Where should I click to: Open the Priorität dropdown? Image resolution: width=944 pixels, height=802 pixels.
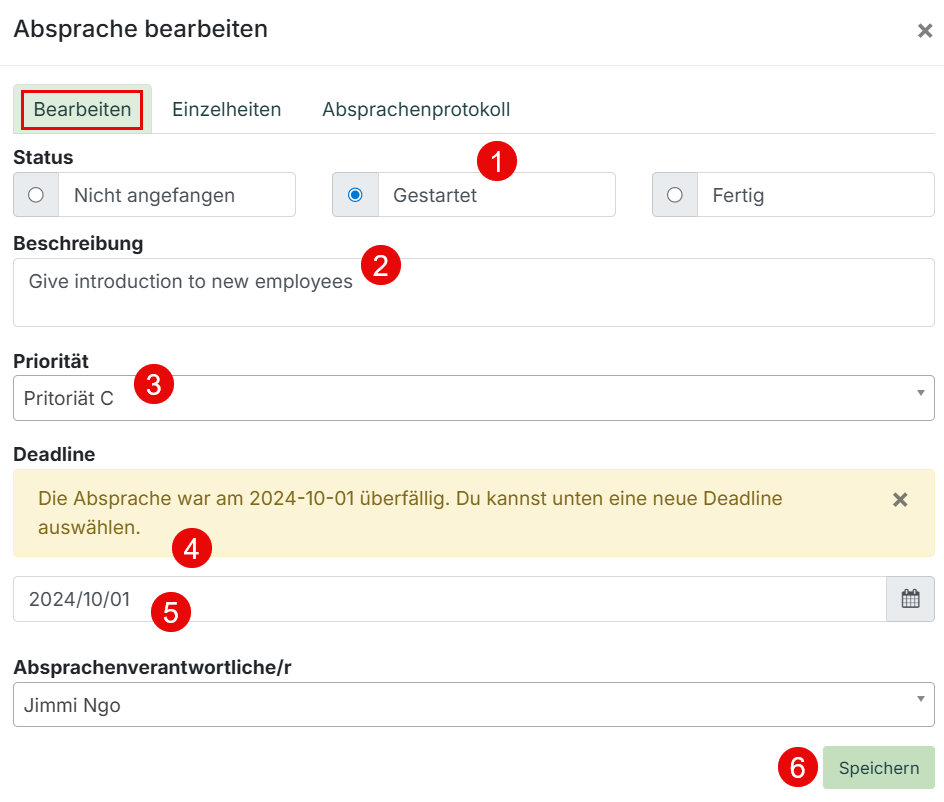(474, 398)
